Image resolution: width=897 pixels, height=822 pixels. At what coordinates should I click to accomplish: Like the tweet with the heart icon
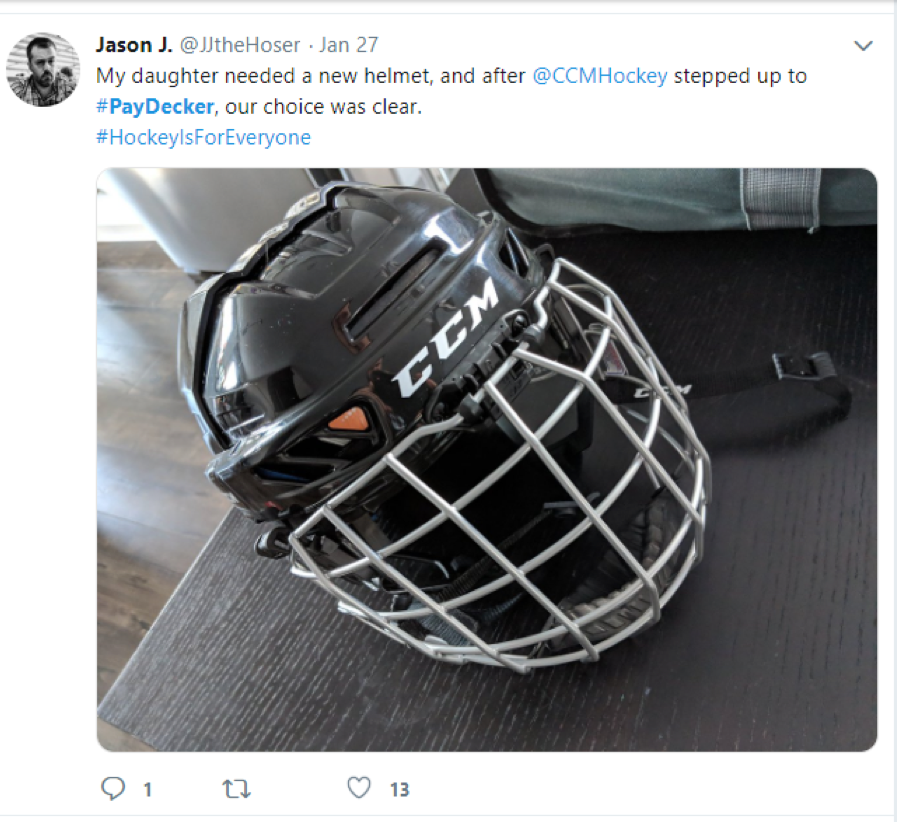(x=359, y=788)
